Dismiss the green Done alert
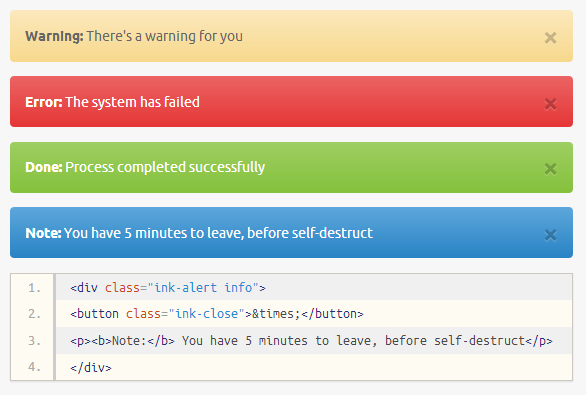586x395 pixels. pos(550,169)
